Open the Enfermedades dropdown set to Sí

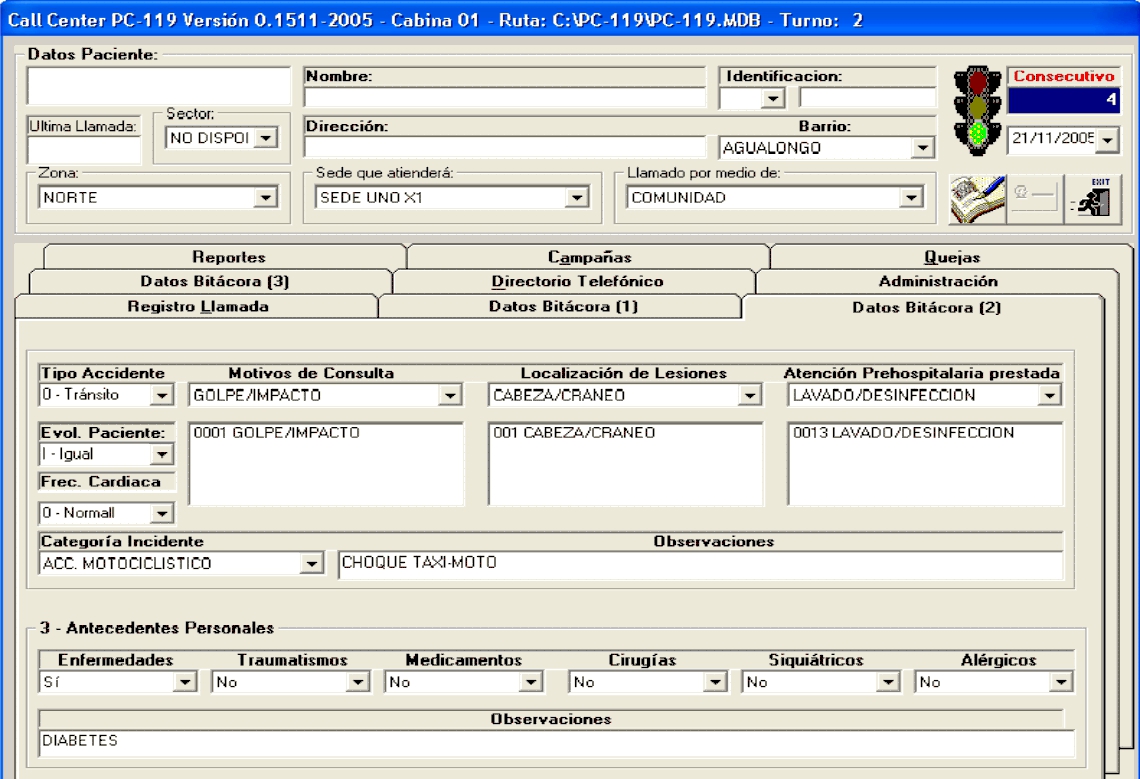(183, 683)
